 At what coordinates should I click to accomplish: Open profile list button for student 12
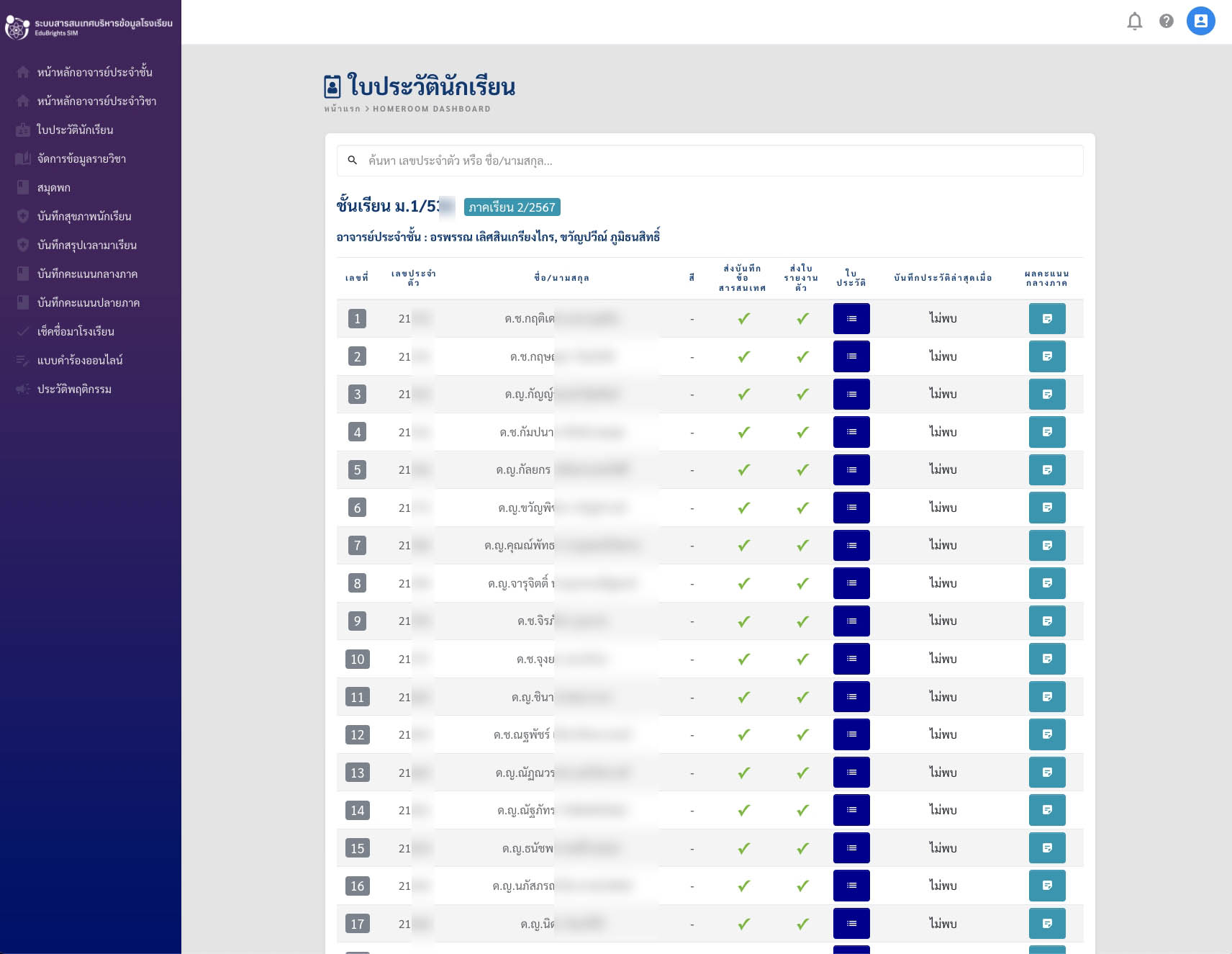pyautogui.click(x=851, y=734)
